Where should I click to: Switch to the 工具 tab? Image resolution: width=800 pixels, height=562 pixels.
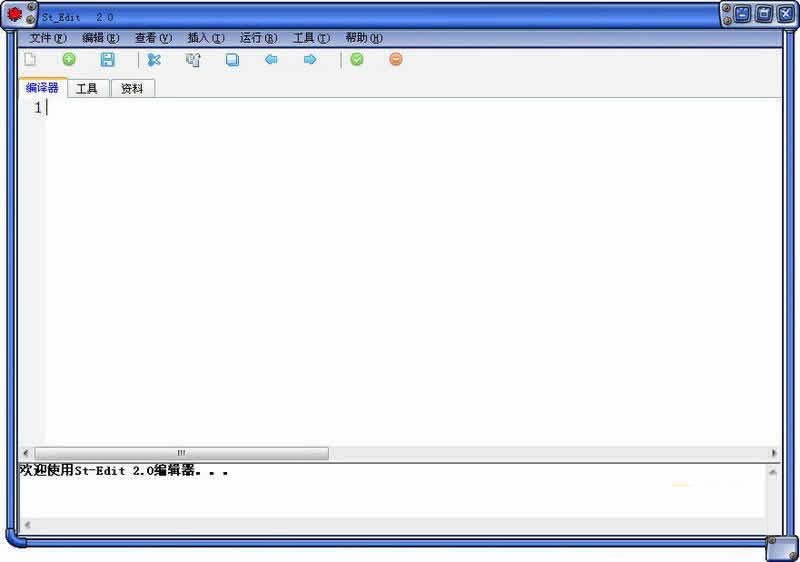pos(88,89)
